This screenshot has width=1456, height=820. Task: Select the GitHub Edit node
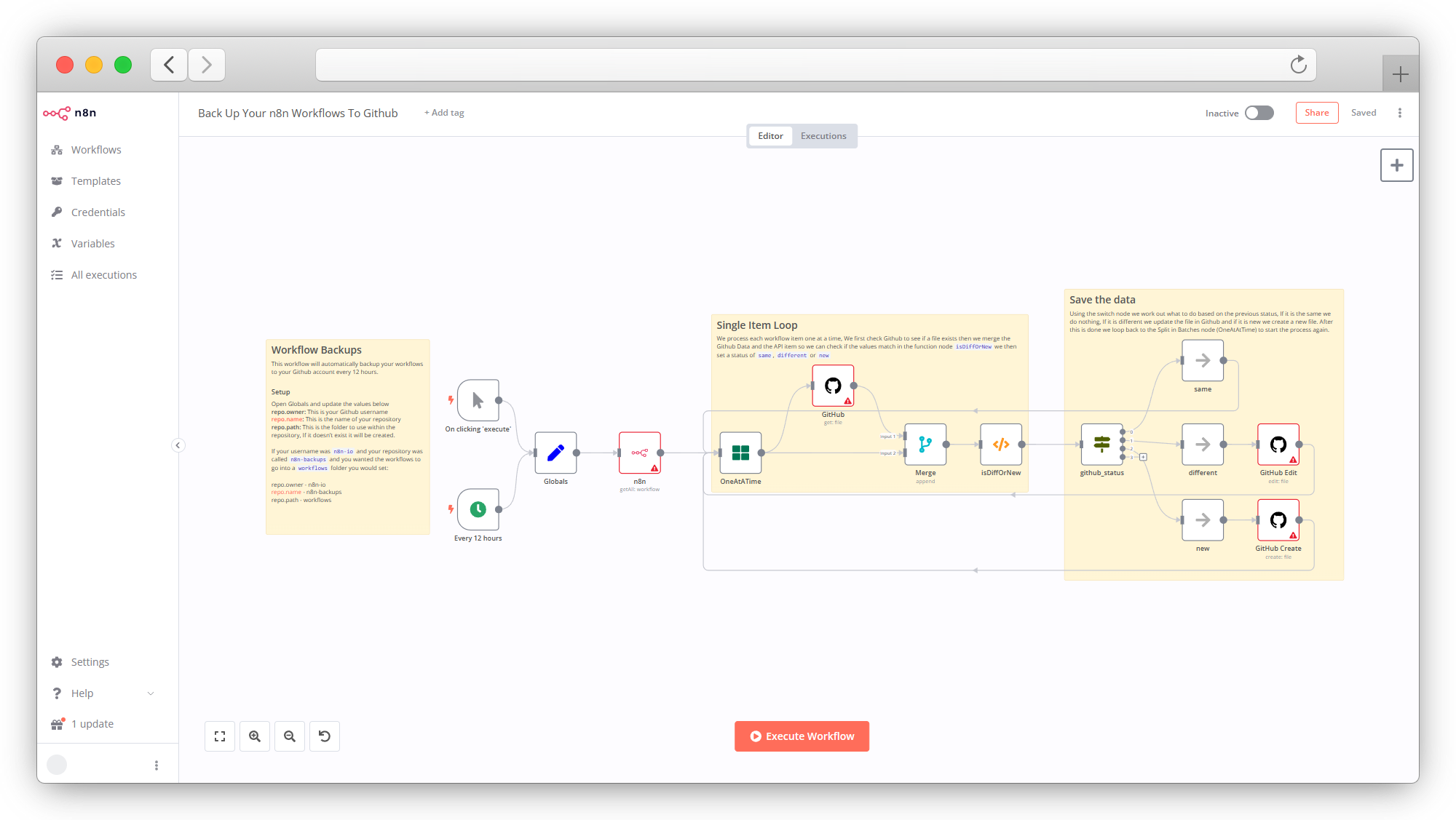tap(1278, 444)
